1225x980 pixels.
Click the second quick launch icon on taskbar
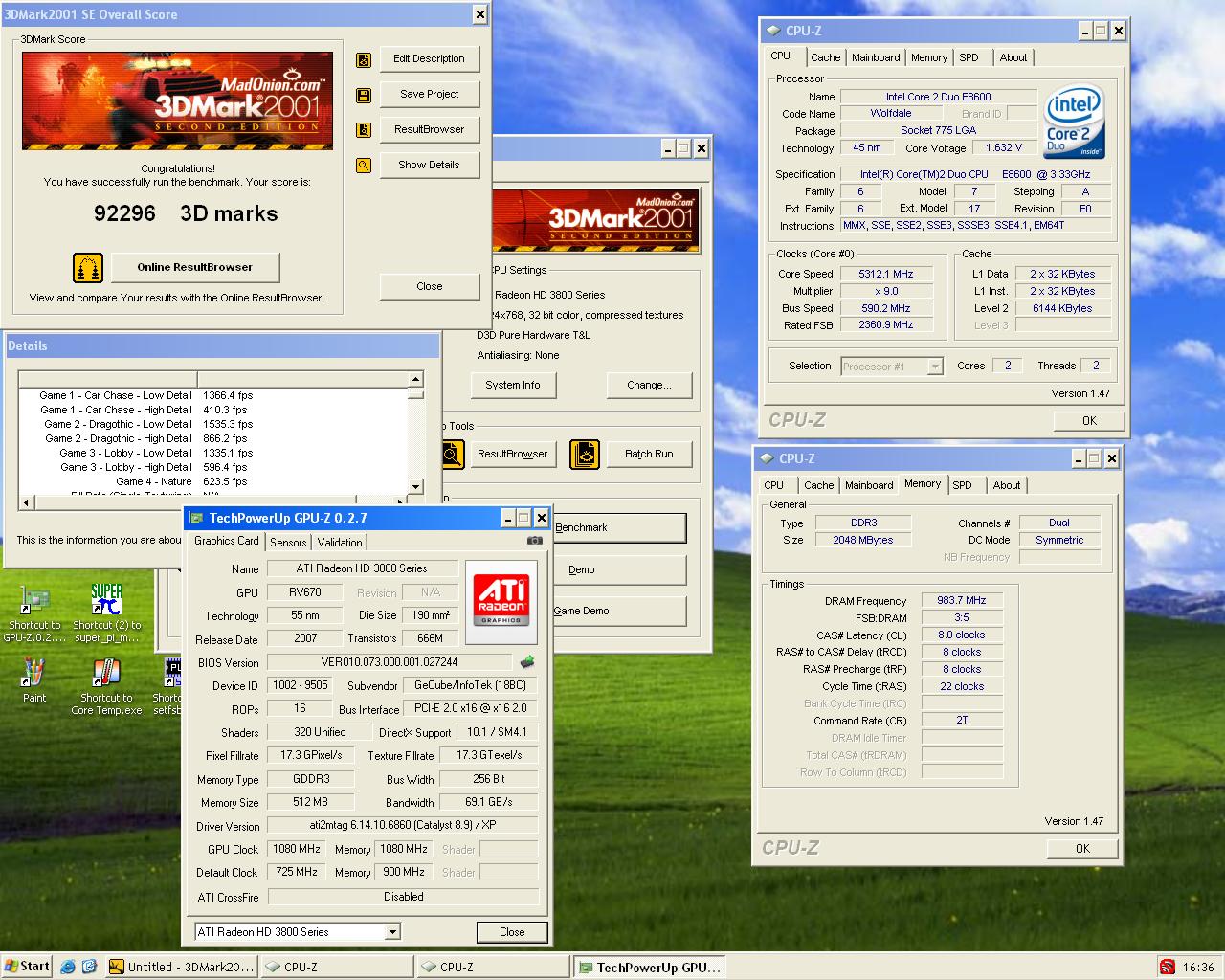[89, 967]
